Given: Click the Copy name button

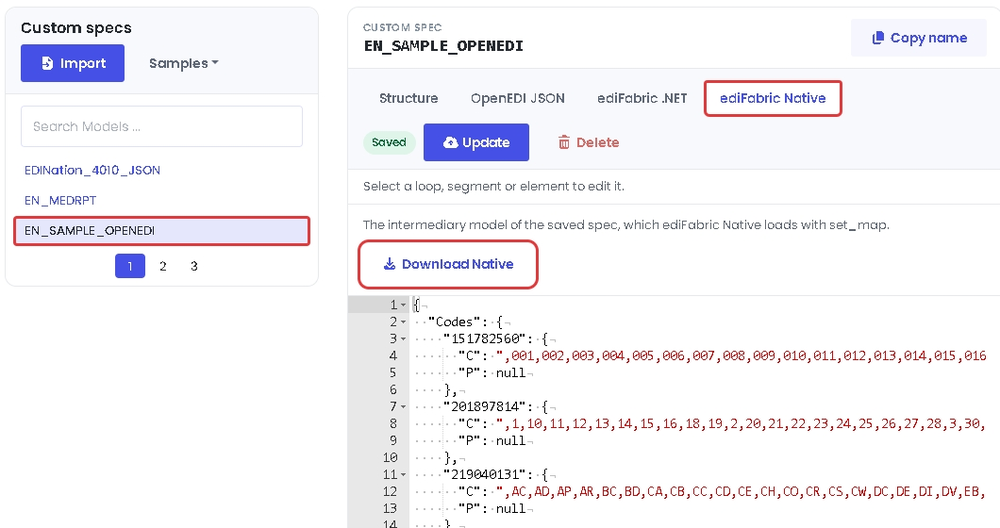Looking at the screenshot, I should [919, 38].
